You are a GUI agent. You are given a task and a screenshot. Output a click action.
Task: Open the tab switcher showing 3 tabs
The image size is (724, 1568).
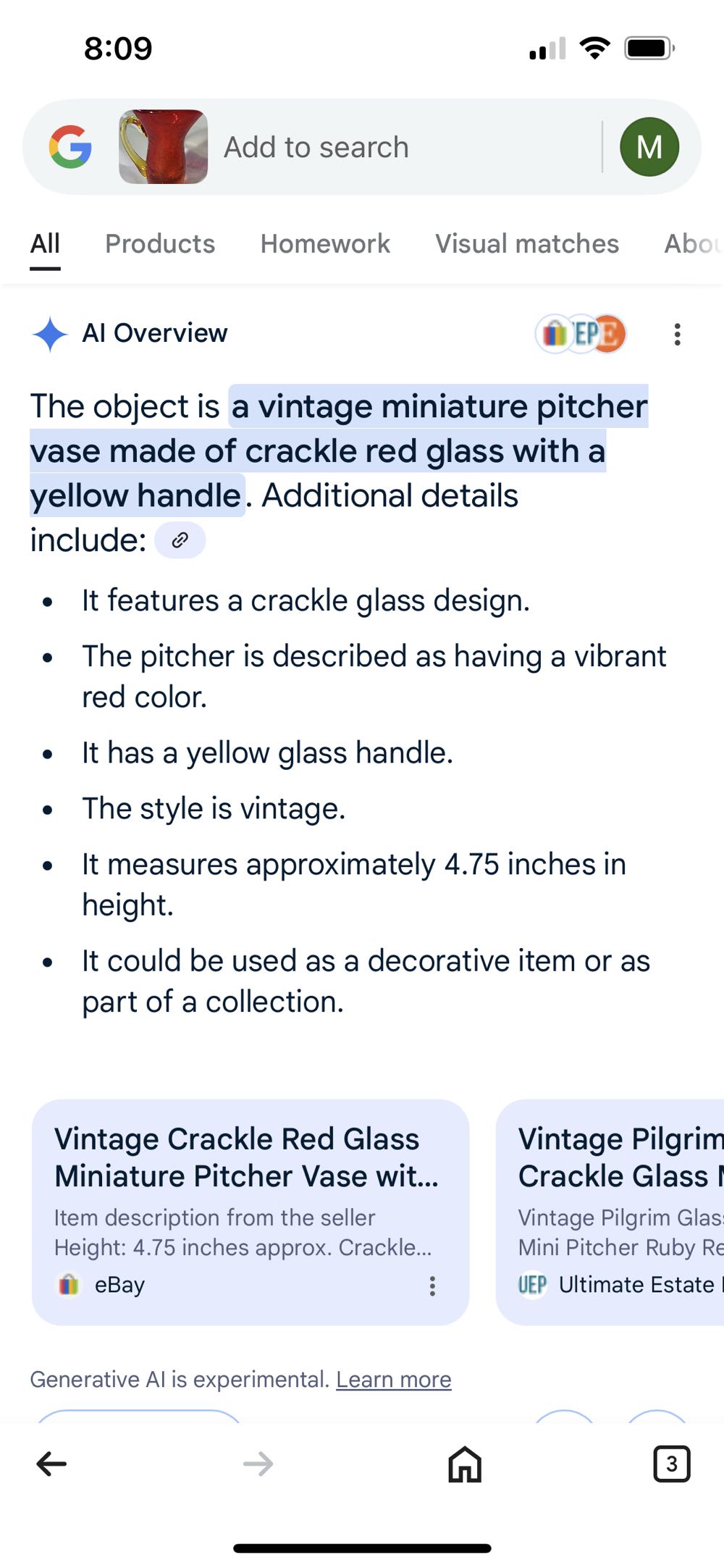tap(672, 1464)
